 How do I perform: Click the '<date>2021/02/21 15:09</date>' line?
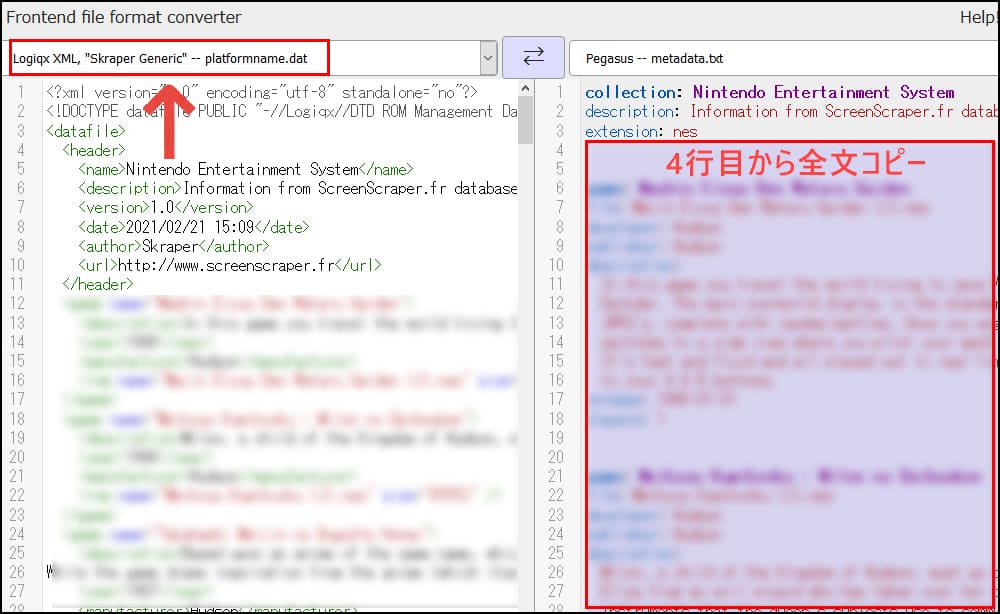[194, 226]
